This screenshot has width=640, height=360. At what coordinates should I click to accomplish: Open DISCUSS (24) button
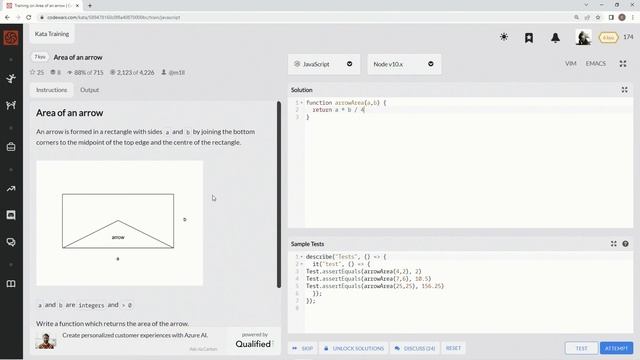pos(415,348)
